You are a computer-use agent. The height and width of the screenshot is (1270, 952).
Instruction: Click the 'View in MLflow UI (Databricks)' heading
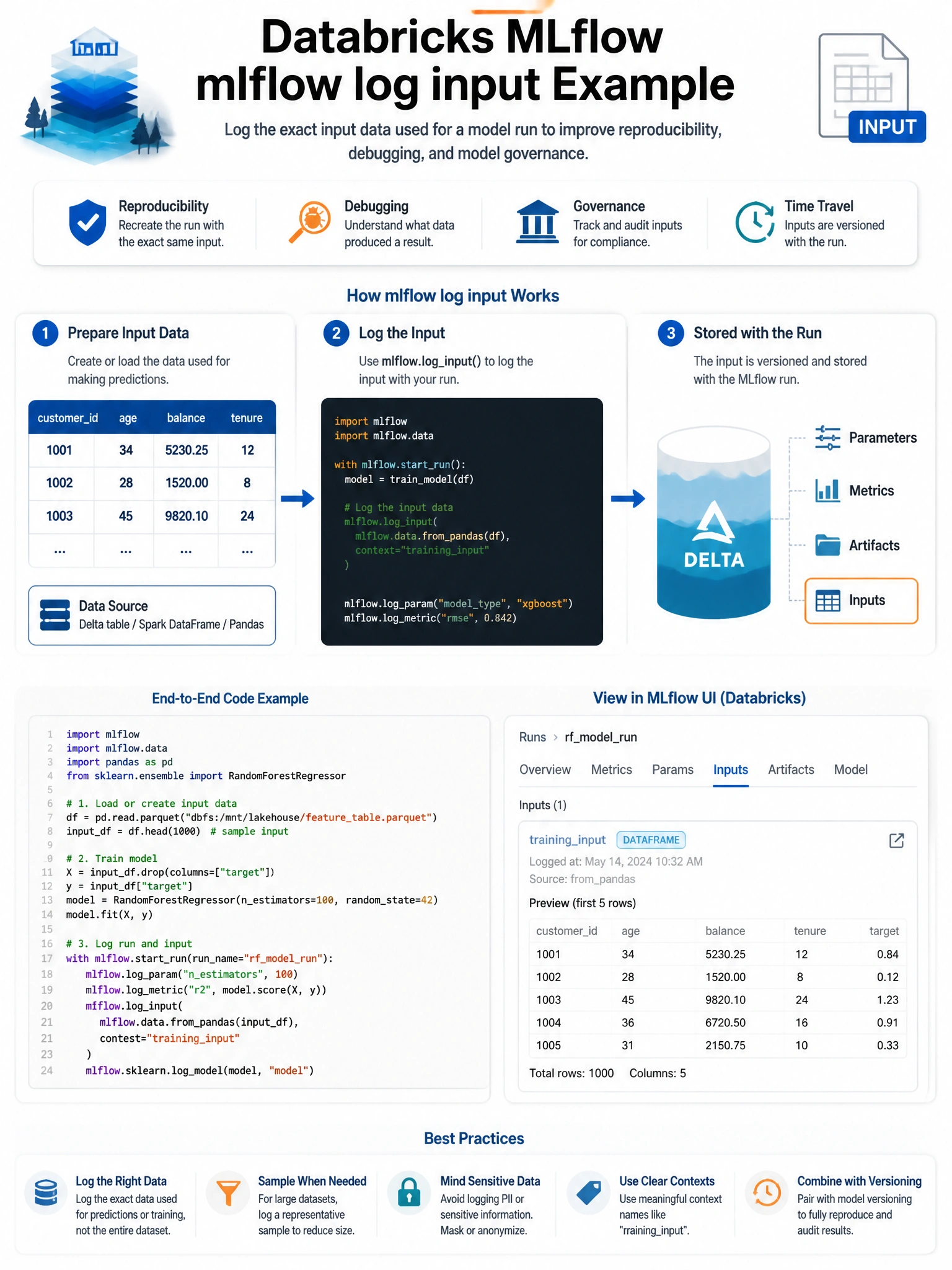click(x=699, y=698)
